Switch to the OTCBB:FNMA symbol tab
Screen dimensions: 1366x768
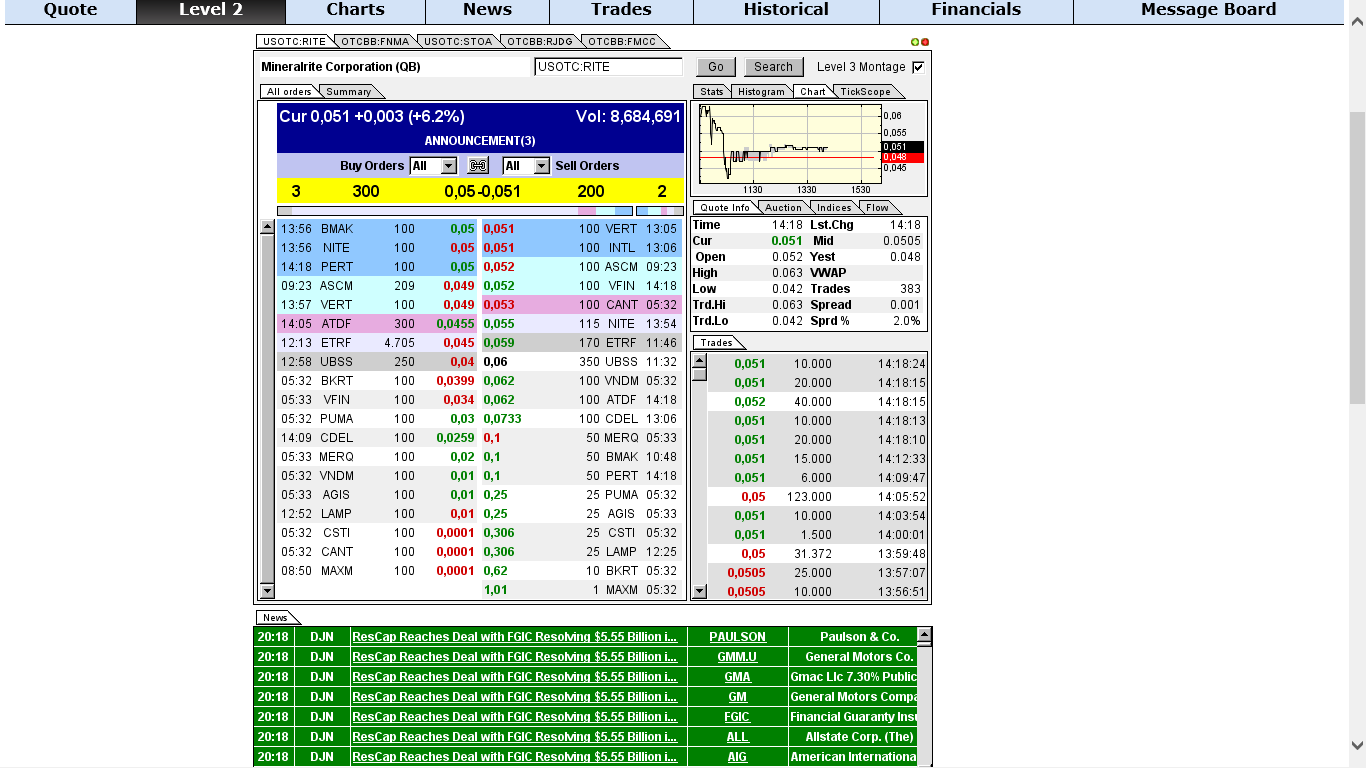pos(375,41)
